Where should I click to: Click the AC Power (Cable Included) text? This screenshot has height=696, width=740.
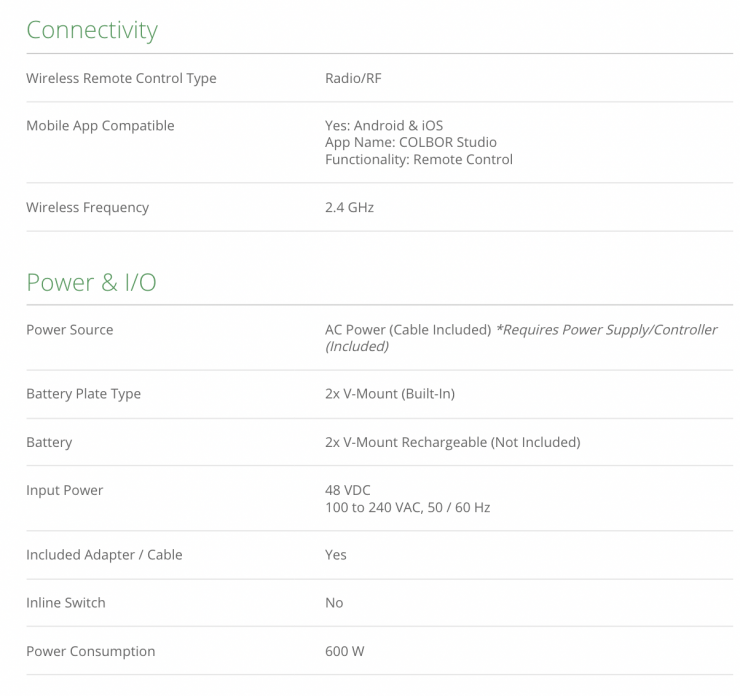(x=407, y=330)
